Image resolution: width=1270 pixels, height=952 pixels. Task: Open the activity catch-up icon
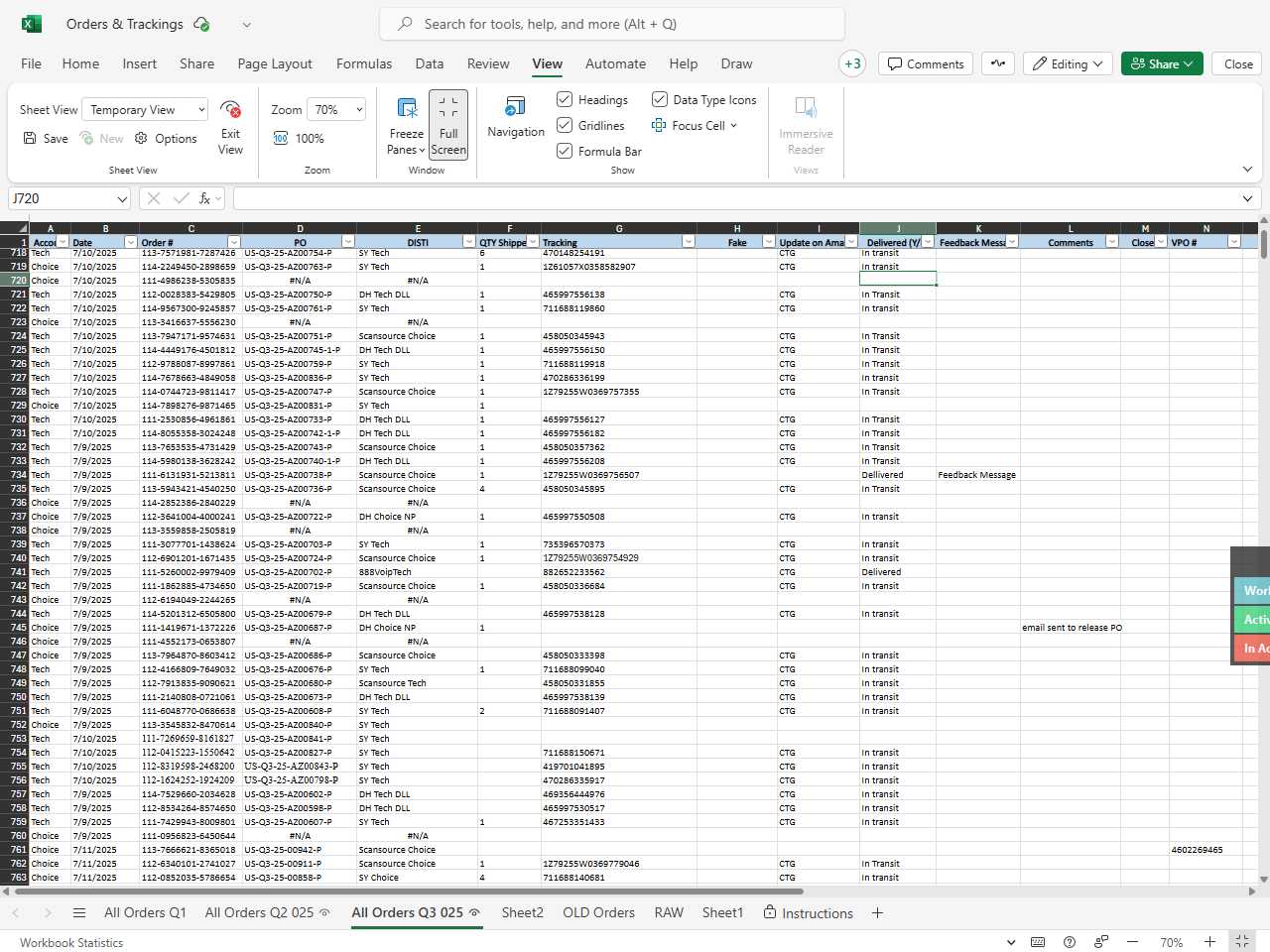point(998,63)
